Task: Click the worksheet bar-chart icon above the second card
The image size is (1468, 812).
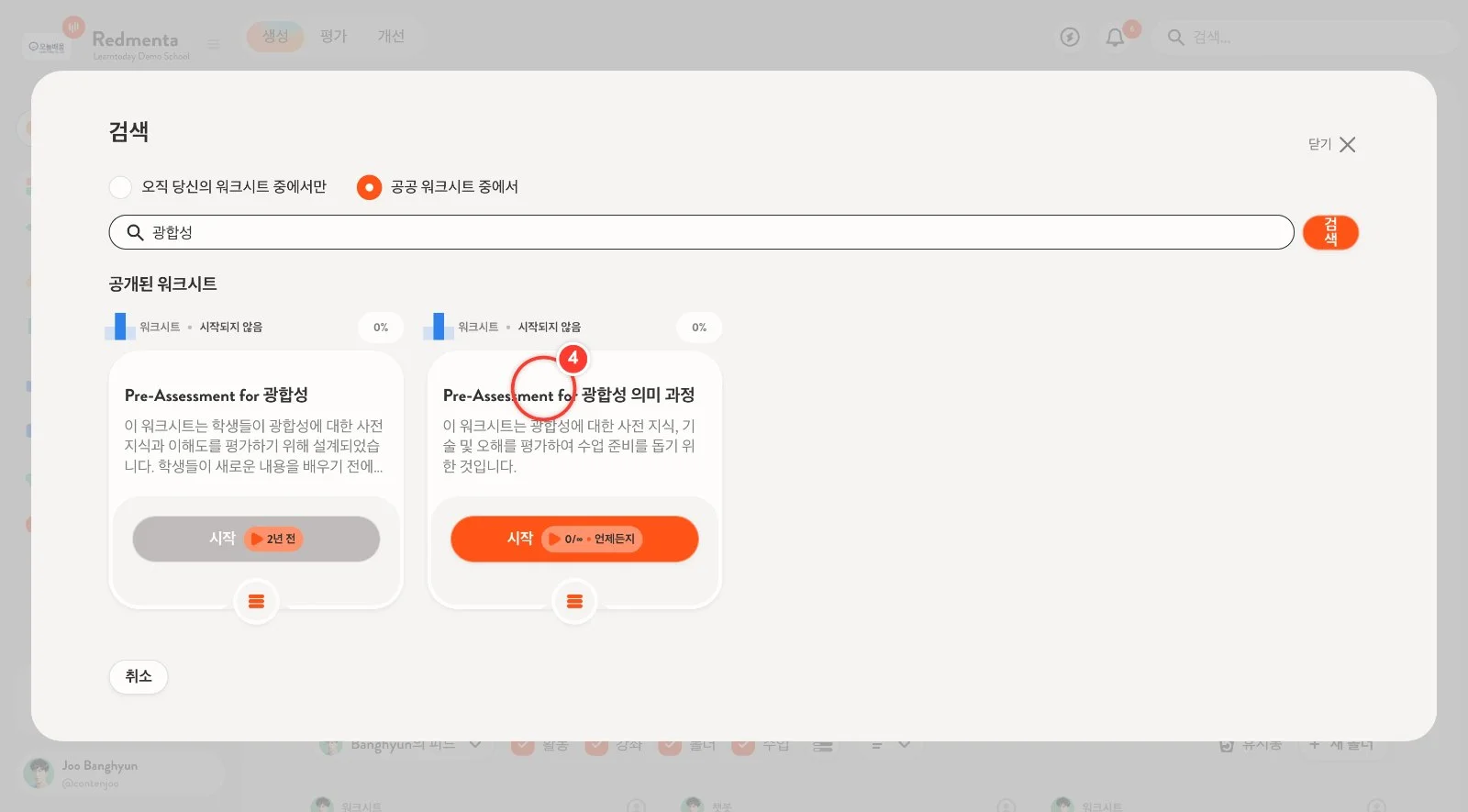Action: coord(439,327)
